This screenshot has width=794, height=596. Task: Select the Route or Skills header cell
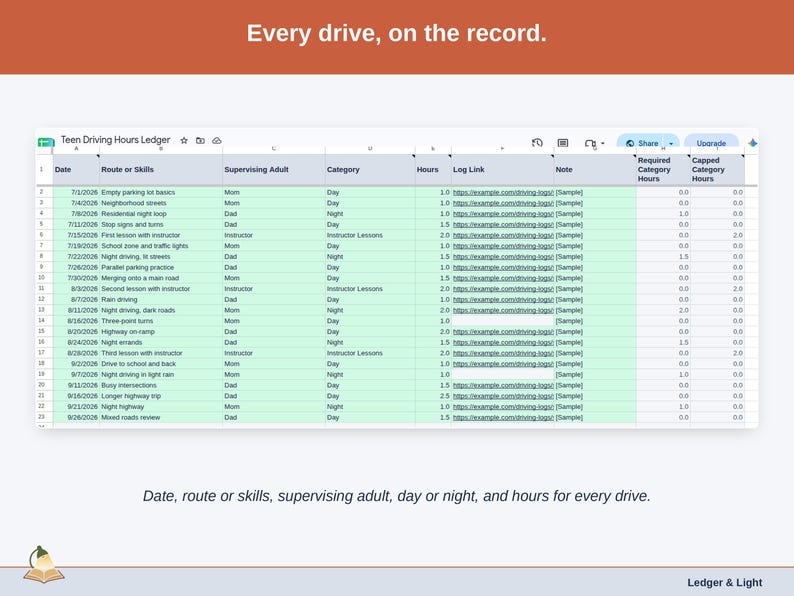tap(161, 170)
